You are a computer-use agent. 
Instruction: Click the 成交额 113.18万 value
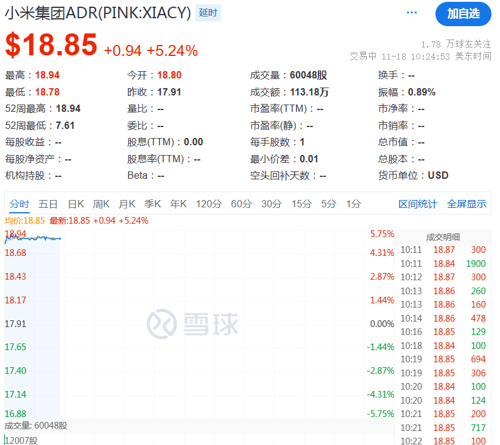pos(309,92)
